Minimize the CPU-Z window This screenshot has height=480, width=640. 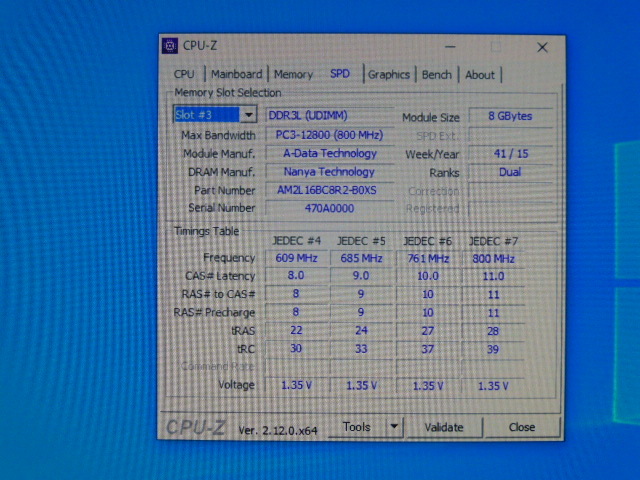pyautogui.click(x=450, y=47)
